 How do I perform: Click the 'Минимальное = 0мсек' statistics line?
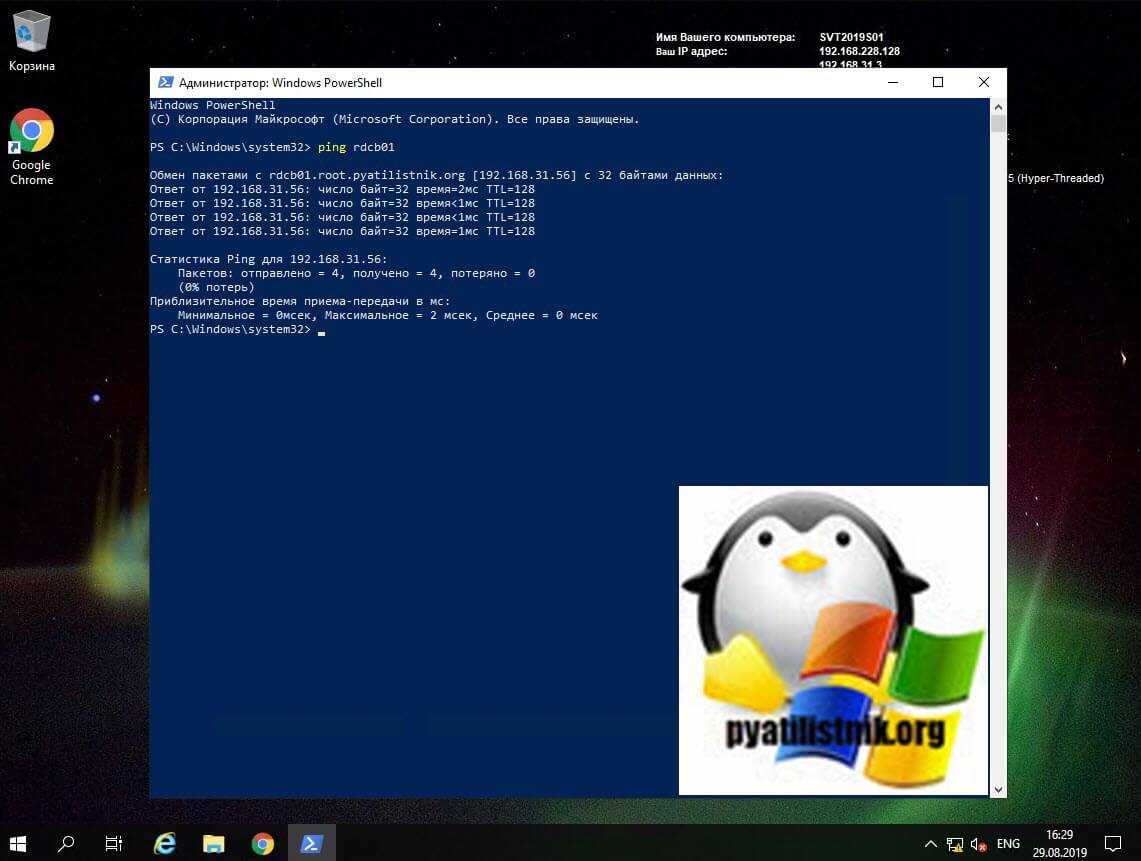point(388,315)
